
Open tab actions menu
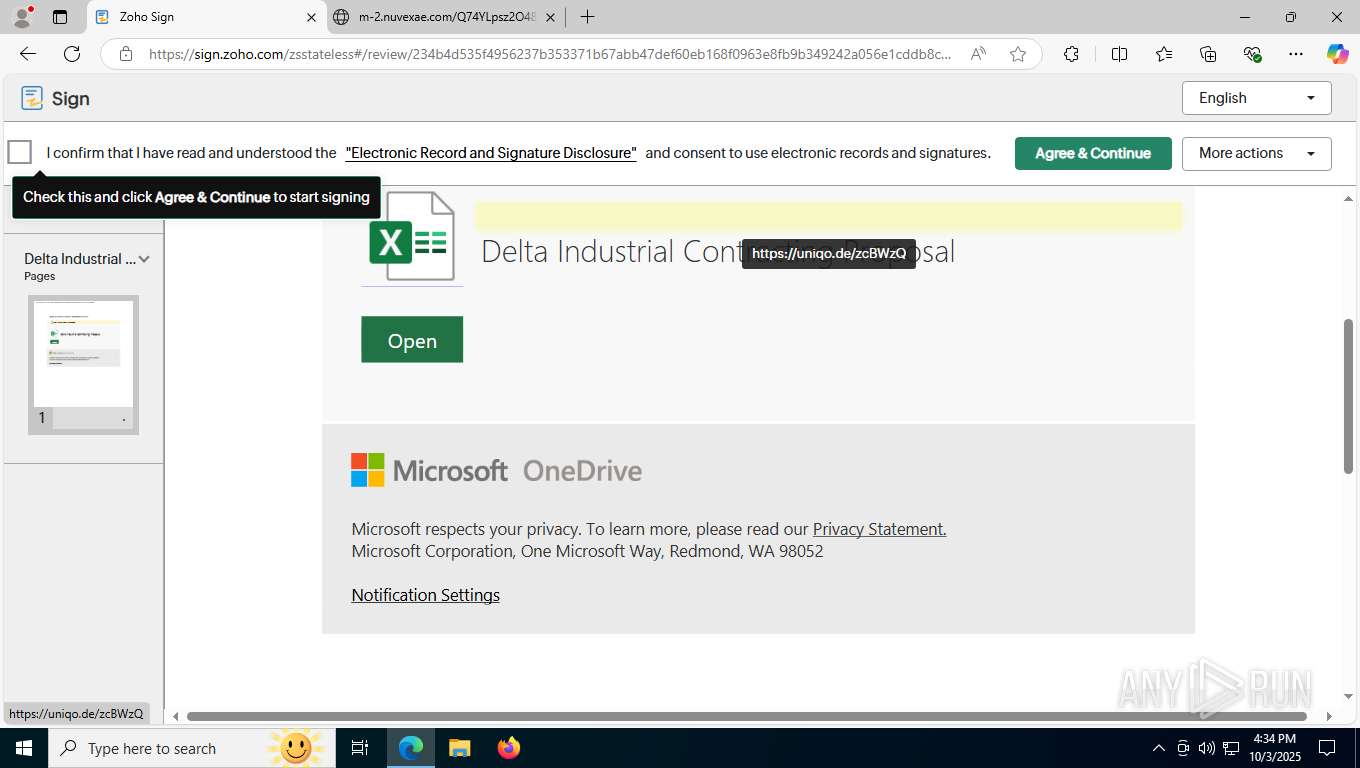60,17
